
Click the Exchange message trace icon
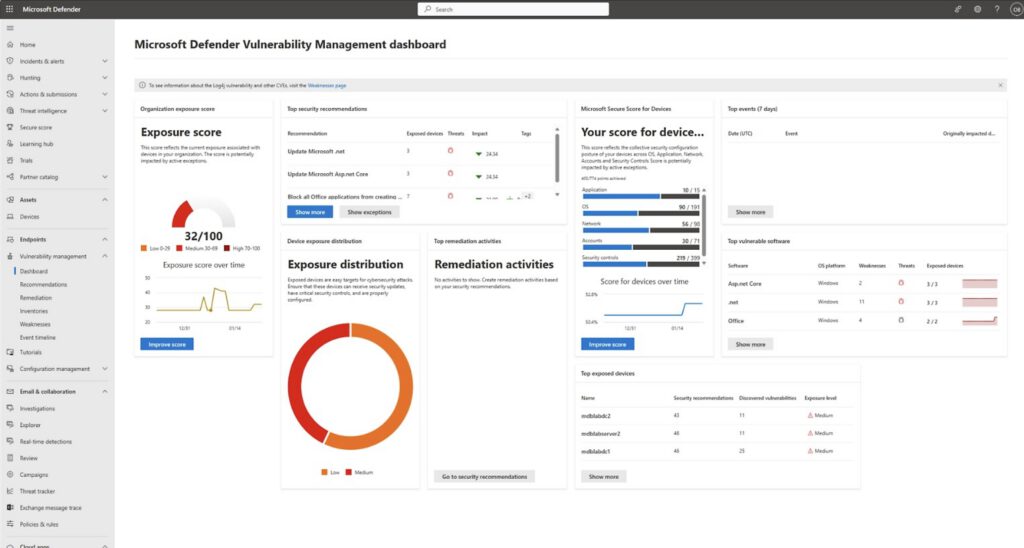click(x=10, y=508)
